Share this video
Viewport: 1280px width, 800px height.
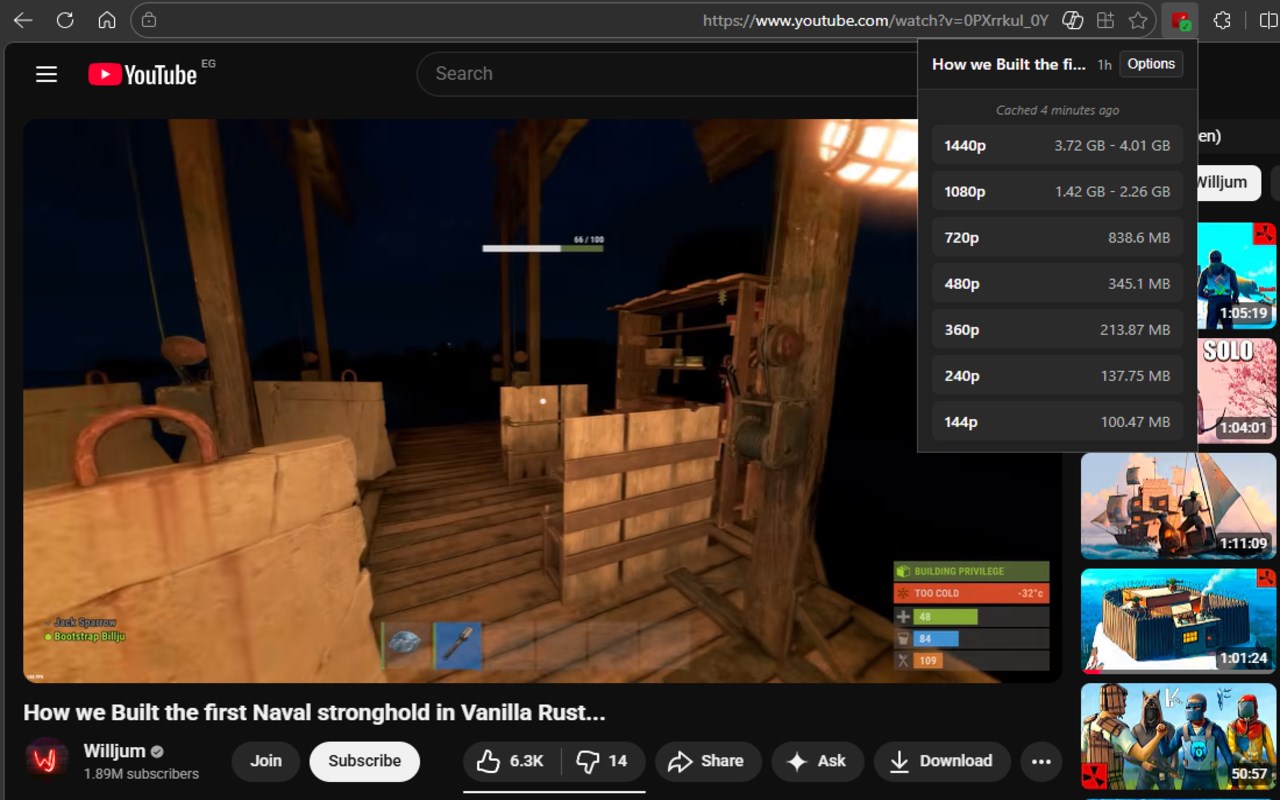click(708, 761)
